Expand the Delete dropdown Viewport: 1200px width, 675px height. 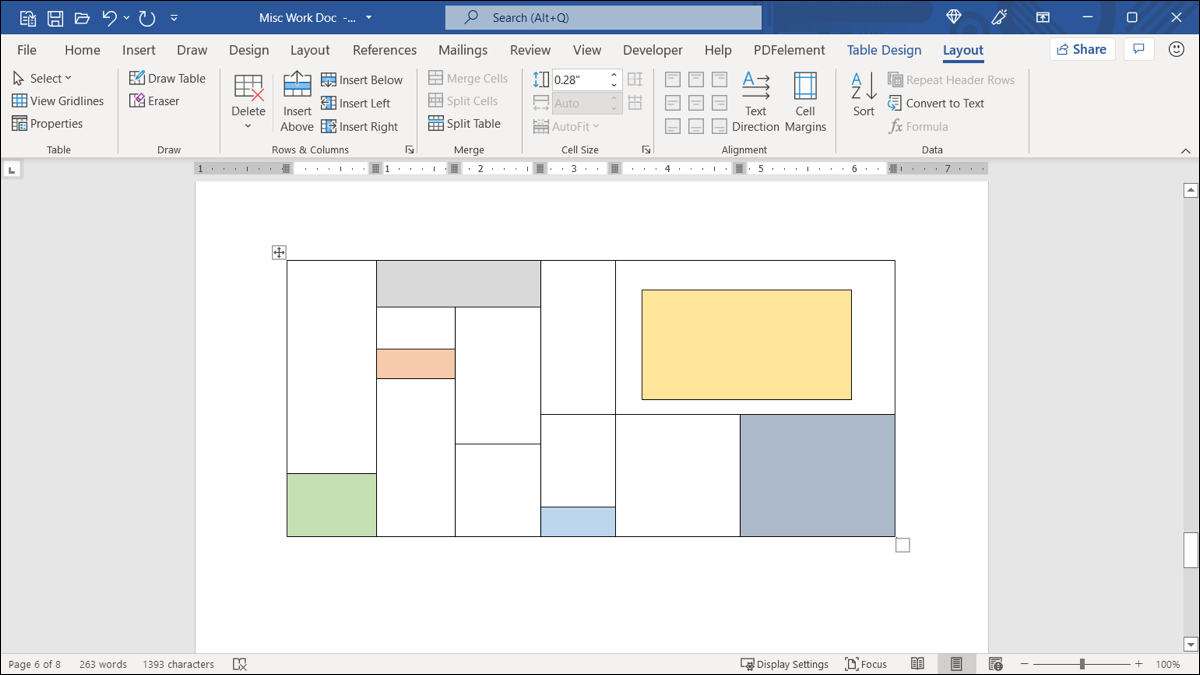coord(248,126)
